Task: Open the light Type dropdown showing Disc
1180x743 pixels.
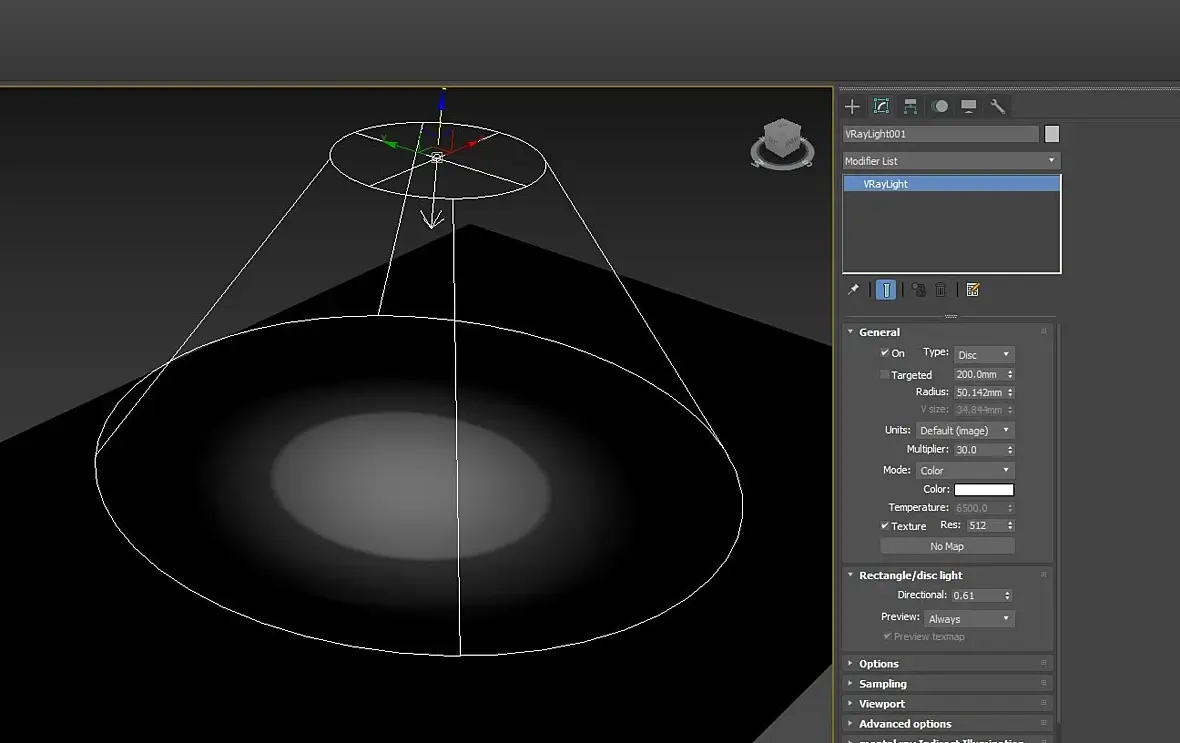Action: [984, 354]
